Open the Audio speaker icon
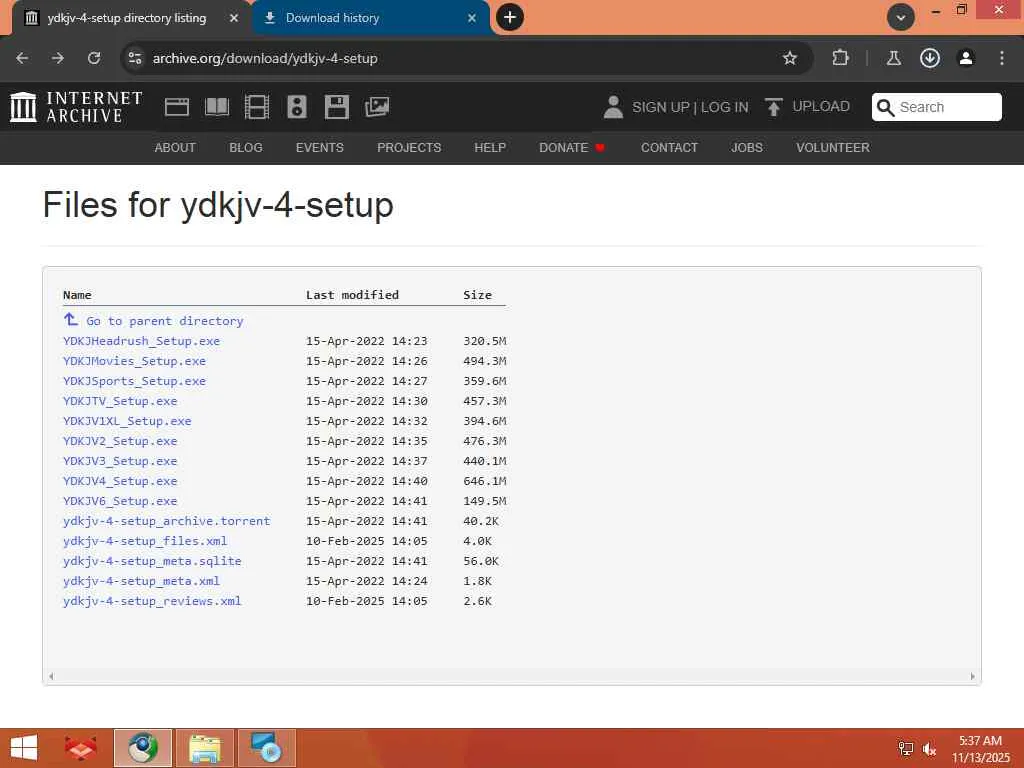Screen dimensions: 1024x768 click(296, 107)
